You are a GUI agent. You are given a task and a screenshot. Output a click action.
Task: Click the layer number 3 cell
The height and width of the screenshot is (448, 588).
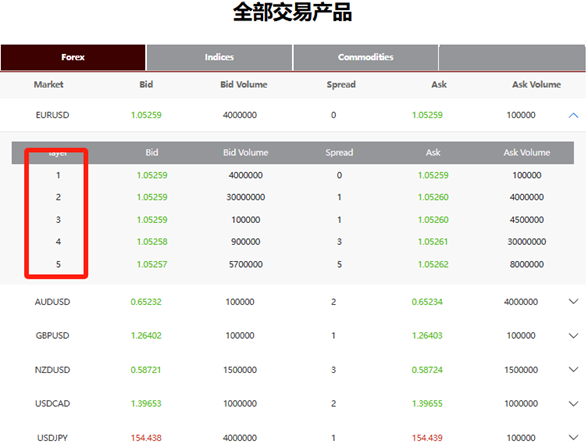(x=58, y=220)
